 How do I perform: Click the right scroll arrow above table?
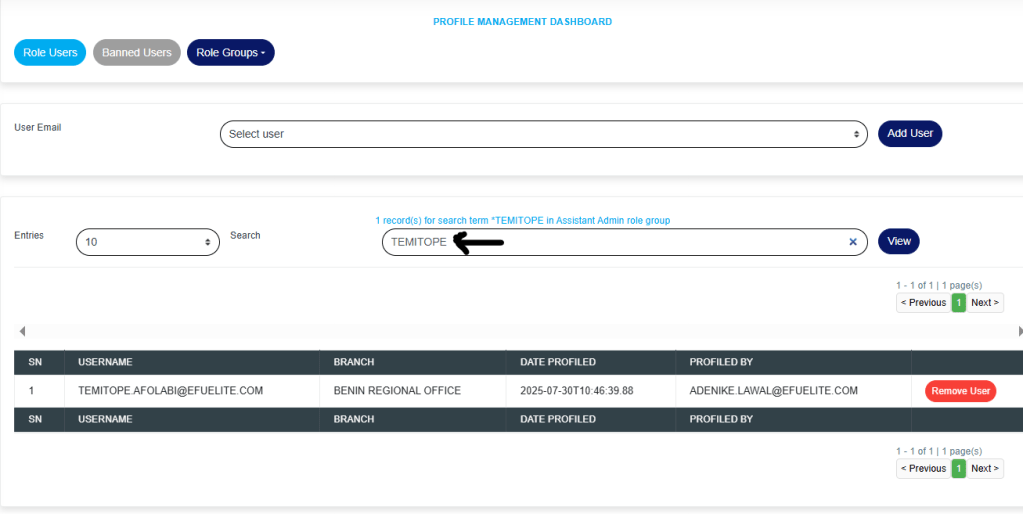pos(1019,331)
